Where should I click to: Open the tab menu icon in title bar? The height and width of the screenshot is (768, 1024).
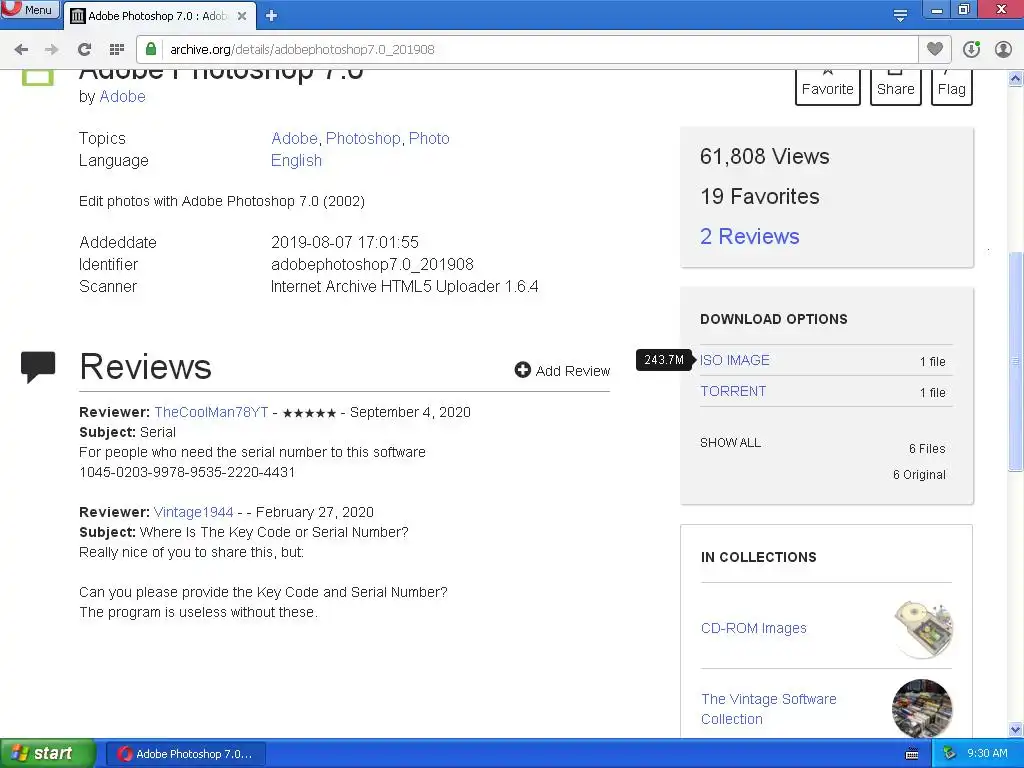coord(900,15)
